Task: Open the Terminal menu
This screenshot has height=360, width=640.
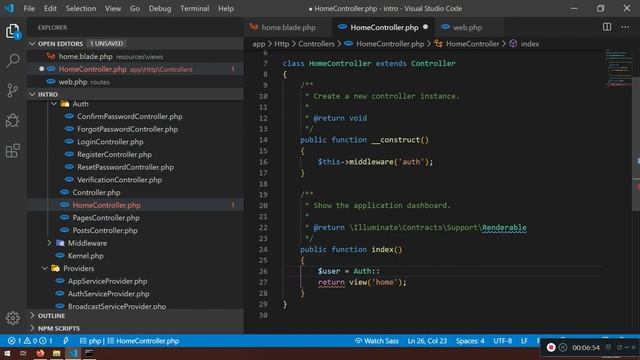Action: click(x=195, y=8)
